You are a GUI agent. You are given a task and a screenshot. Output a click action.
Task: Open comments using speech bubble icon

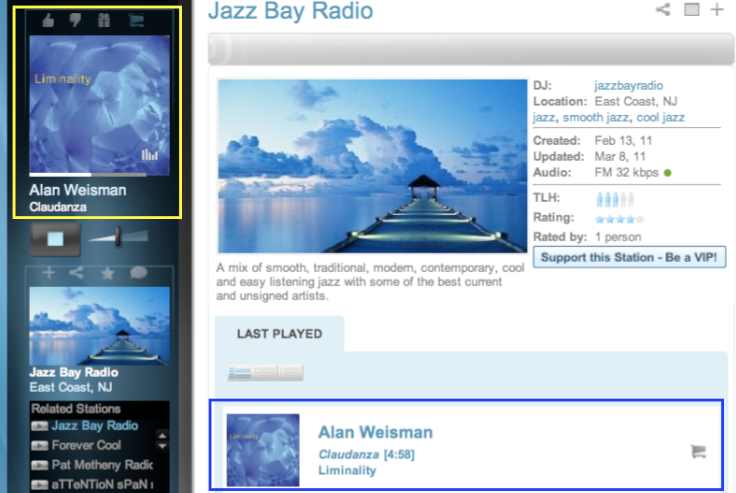[138, 273]
